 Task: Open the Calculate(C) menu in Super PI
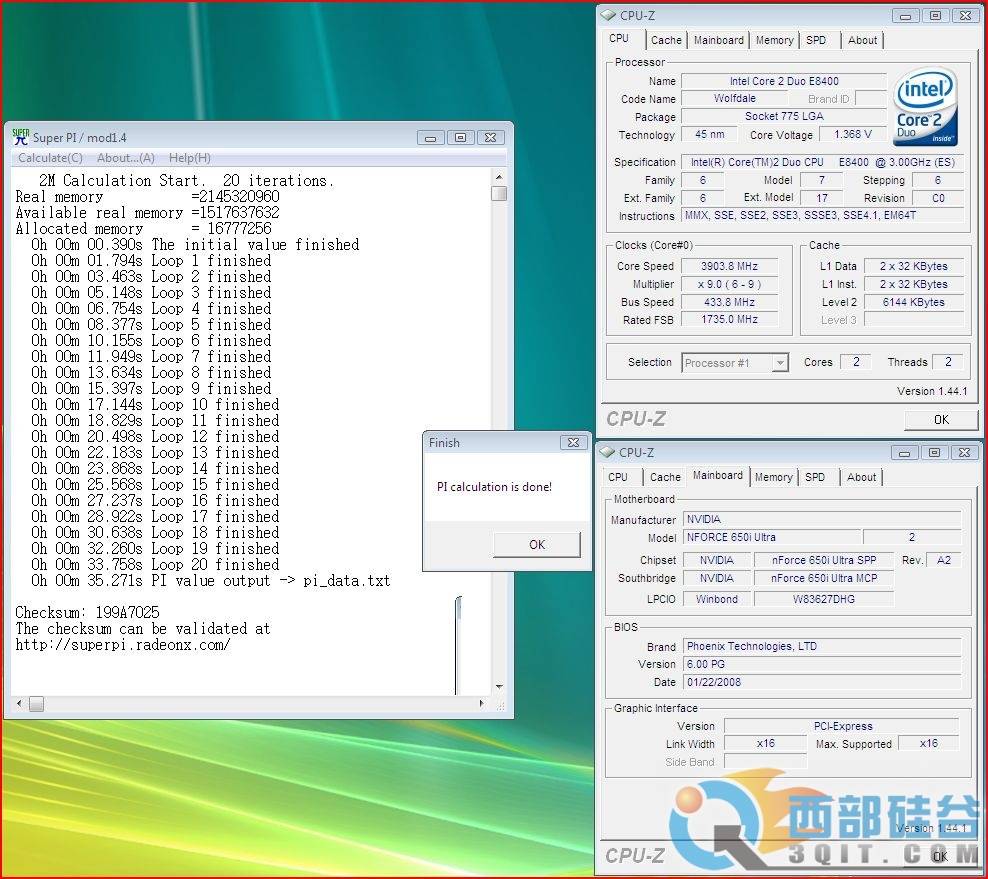point(50,158)
